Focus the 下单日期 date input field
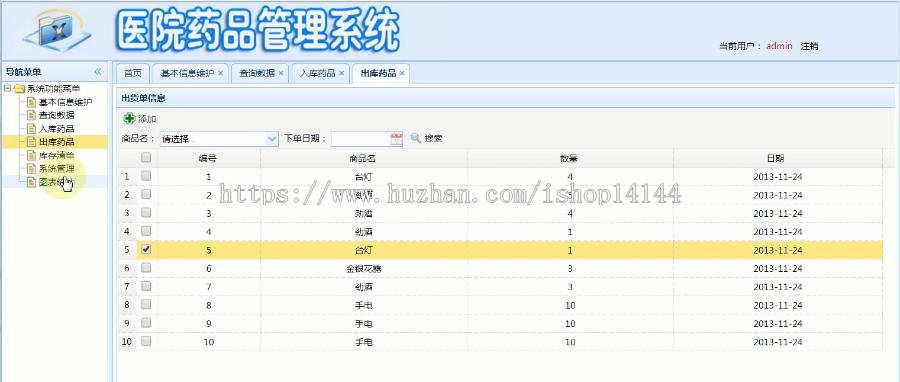The height and width of the screenshot is (382, 900). 360,138
